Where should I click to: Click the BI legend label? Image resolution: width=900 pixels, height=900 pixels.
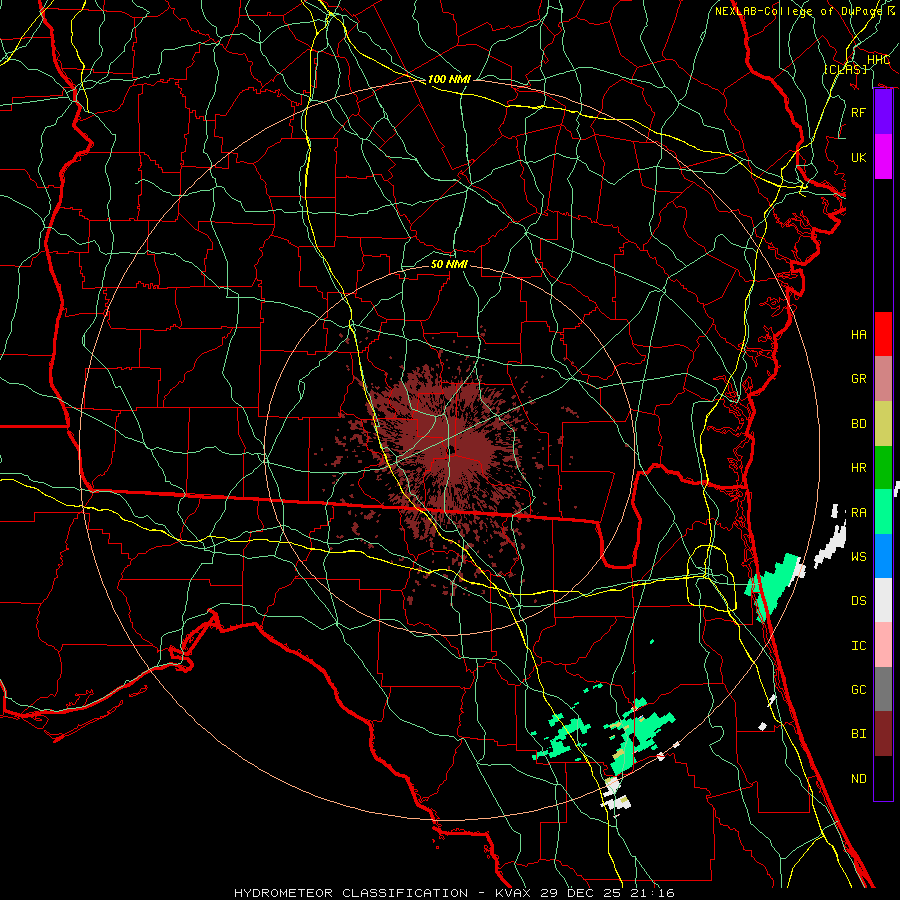click(x=859, y=734)
